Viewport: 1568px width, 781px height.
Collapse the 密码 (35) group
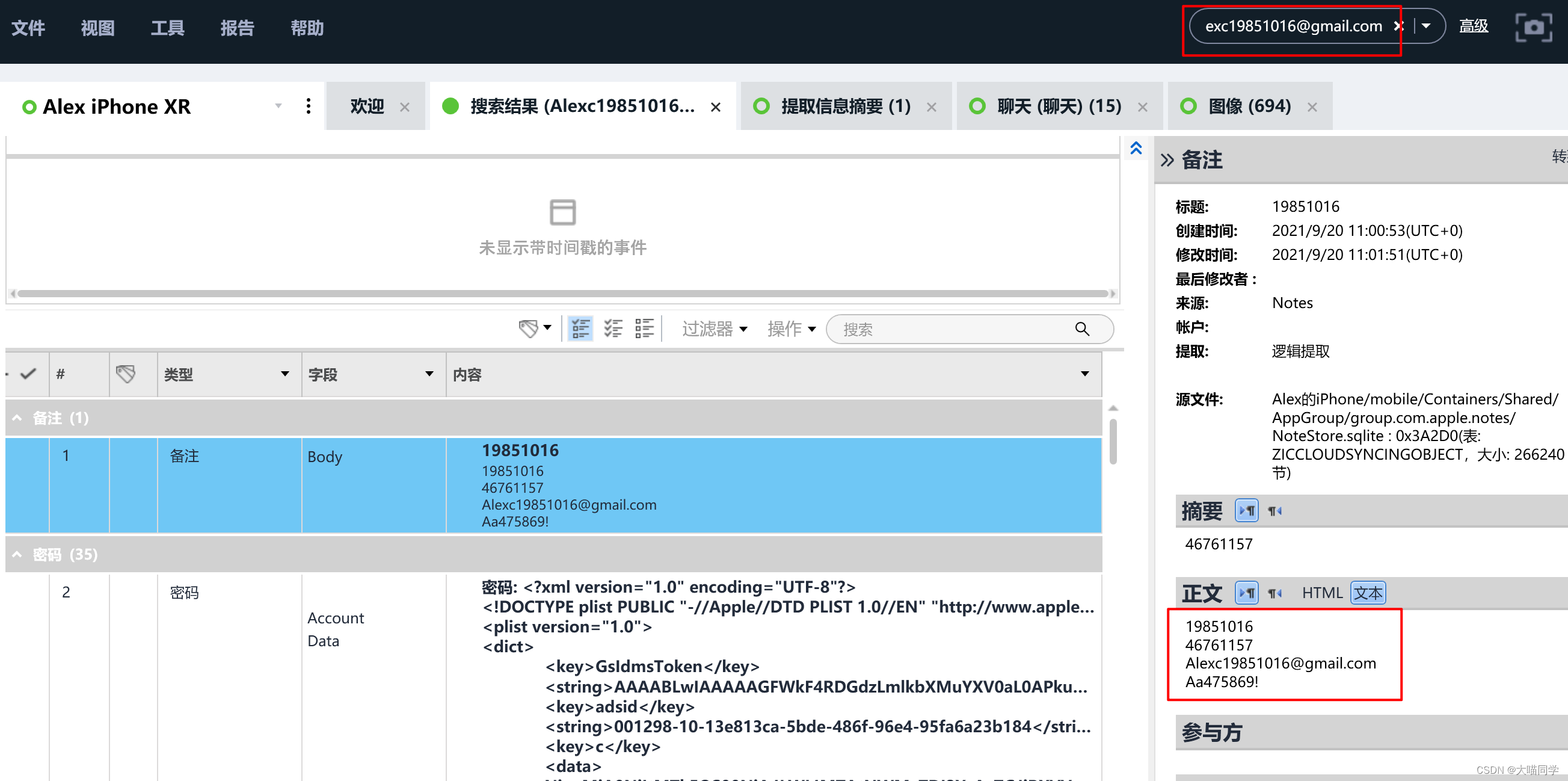coord(17,554)
